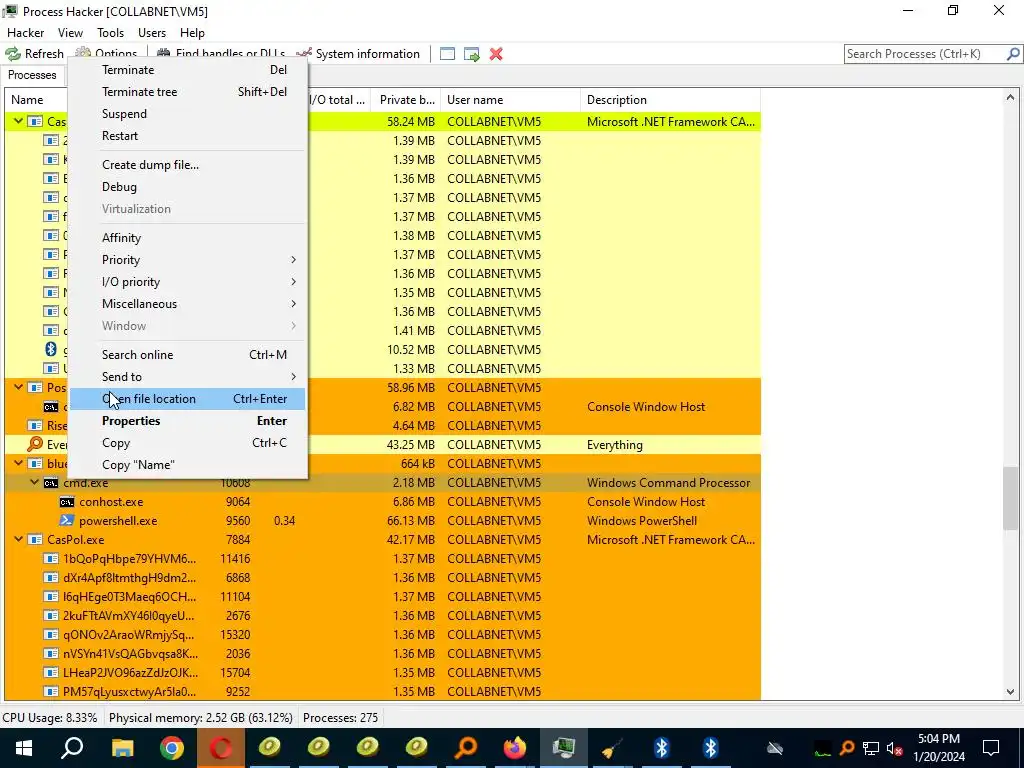The width and height of the screenshot is (1024, 768).
Task: Select Suspend in the context menu
Action: pyautogui.click(x=187, y=114)
